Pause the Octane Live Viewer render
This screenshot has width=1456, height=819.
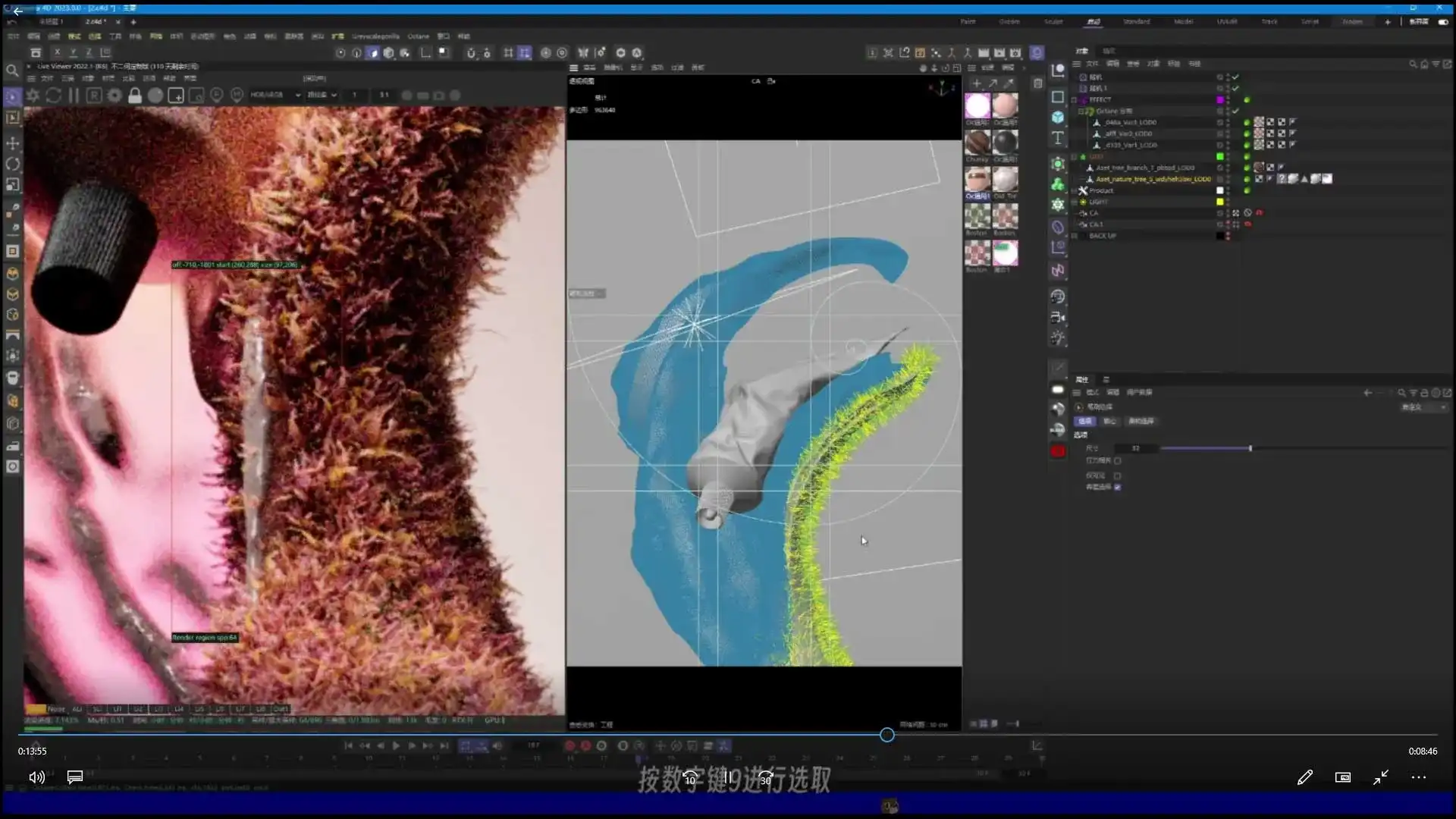pyautogui.click(x=74, y=96)
